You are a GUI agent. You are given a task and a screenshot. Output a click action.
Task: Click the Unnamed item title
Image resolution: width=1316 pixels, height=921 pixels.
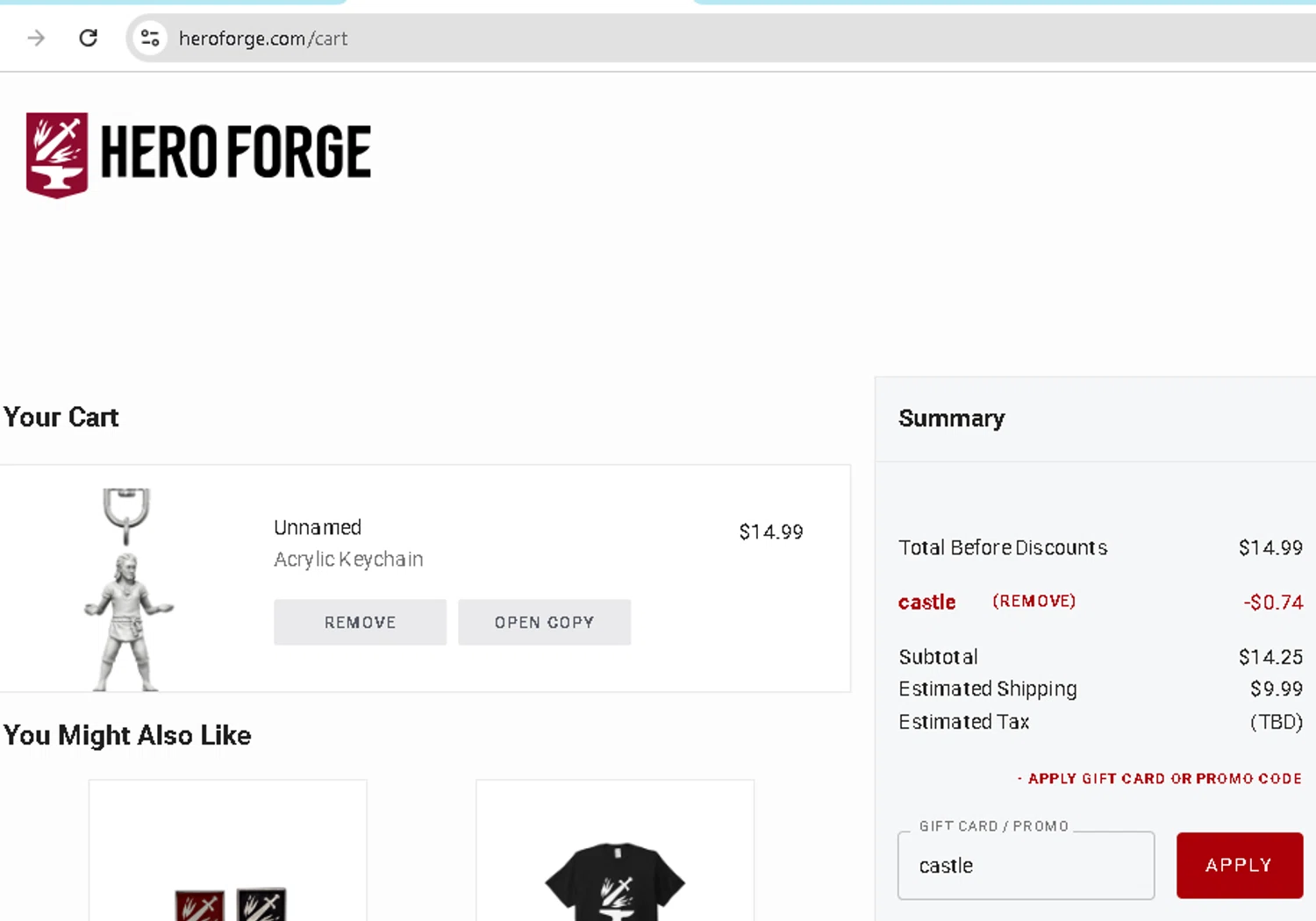(x=318, y=527)
